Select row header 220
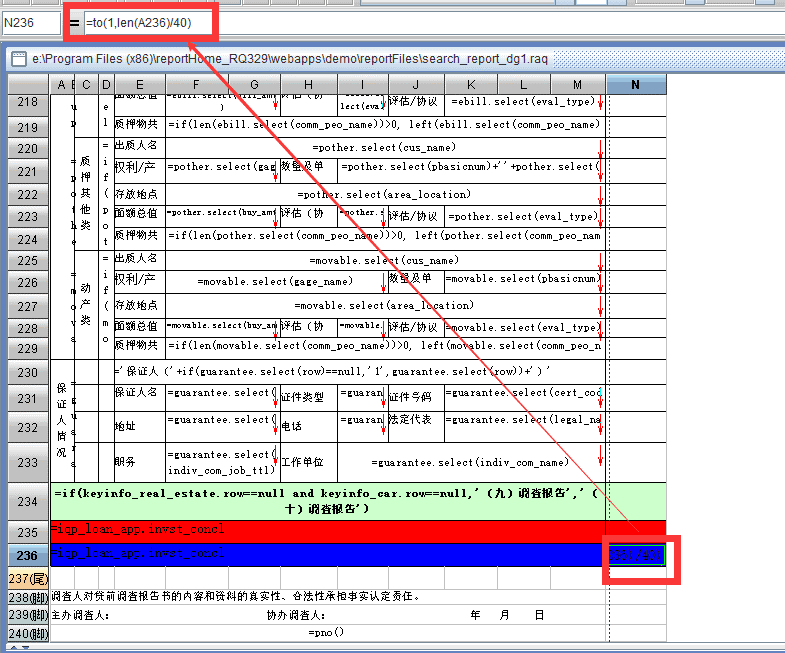 [28, 149]
